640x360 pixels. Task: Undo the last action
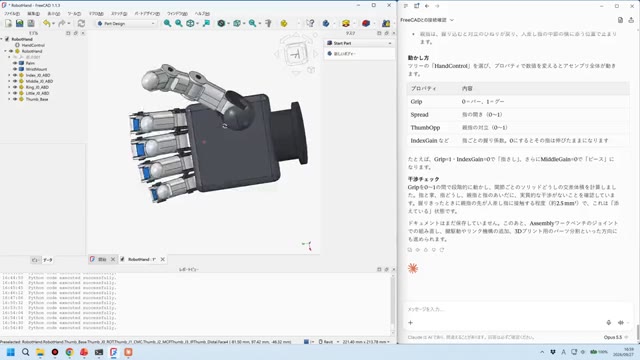tap(47, 24)
